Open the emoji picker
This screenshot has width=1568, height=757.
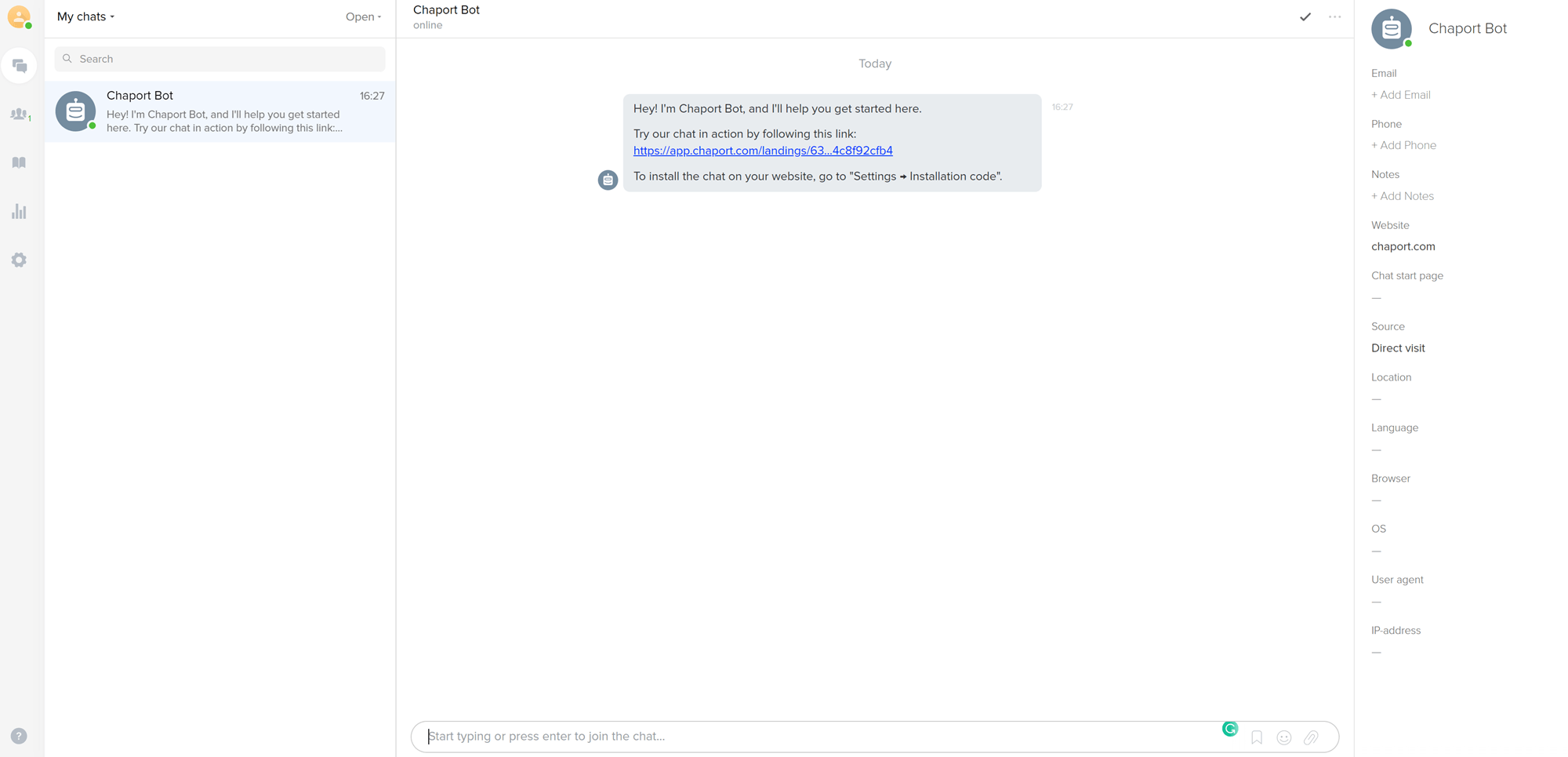1284,737
